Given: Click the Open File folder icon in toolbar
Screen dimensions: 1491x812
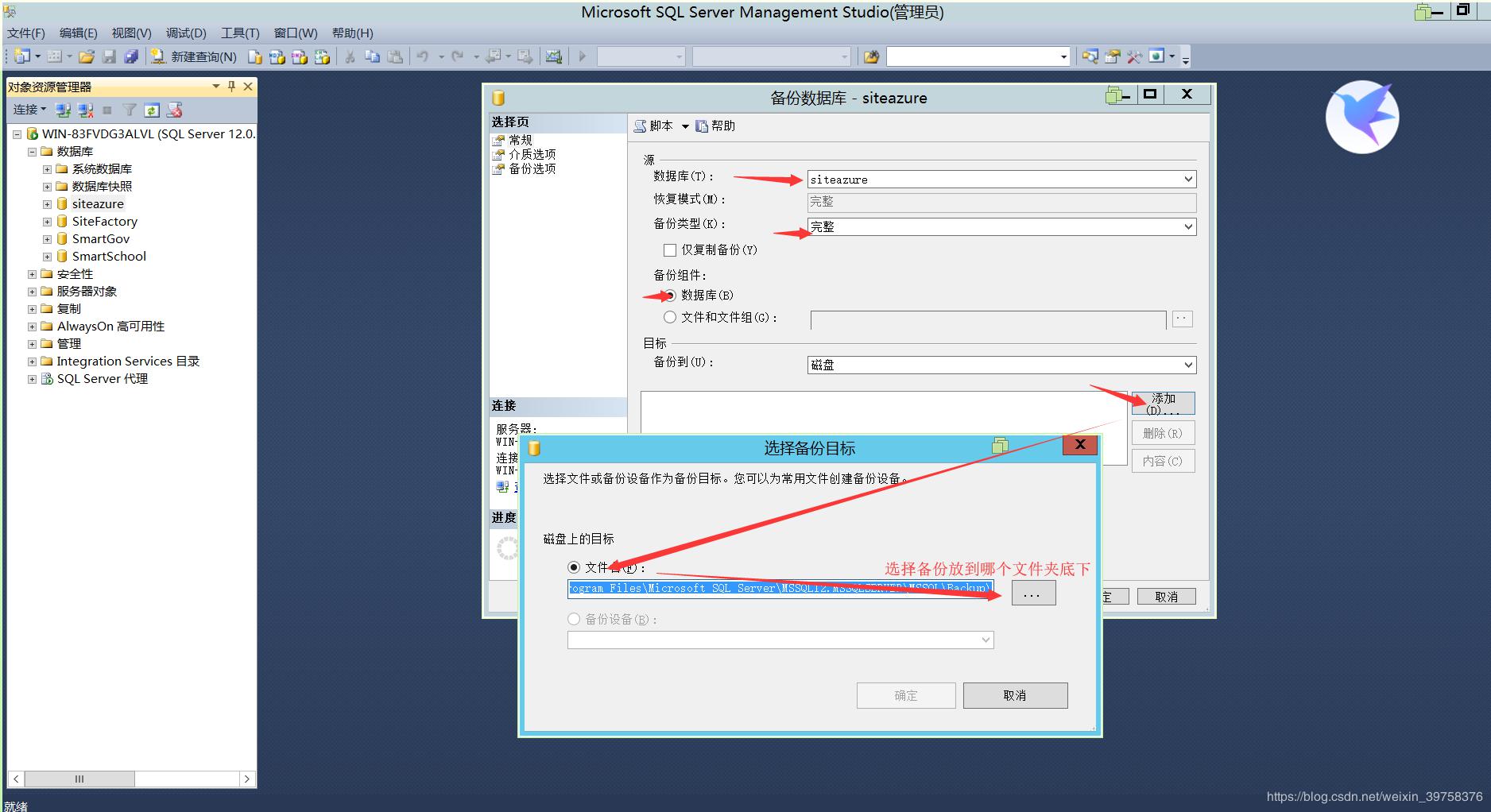Looking at the screenshot, I should point(87,56).
